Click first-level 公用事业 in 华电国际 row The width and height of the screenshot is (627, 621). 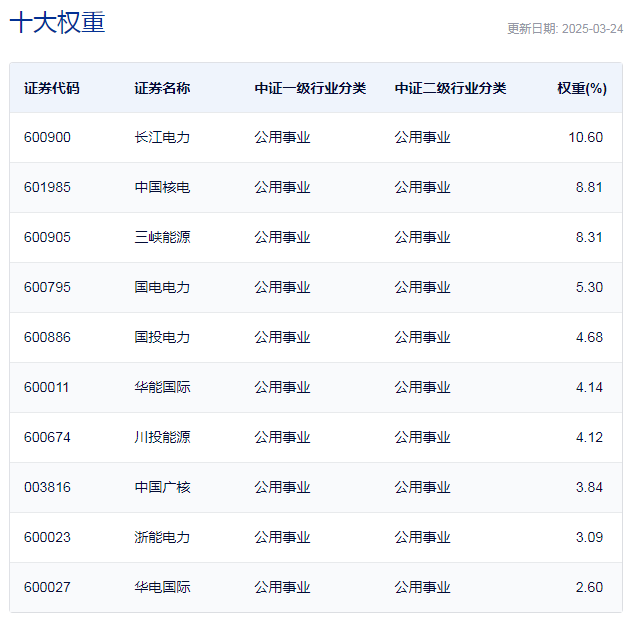[282, 587]
